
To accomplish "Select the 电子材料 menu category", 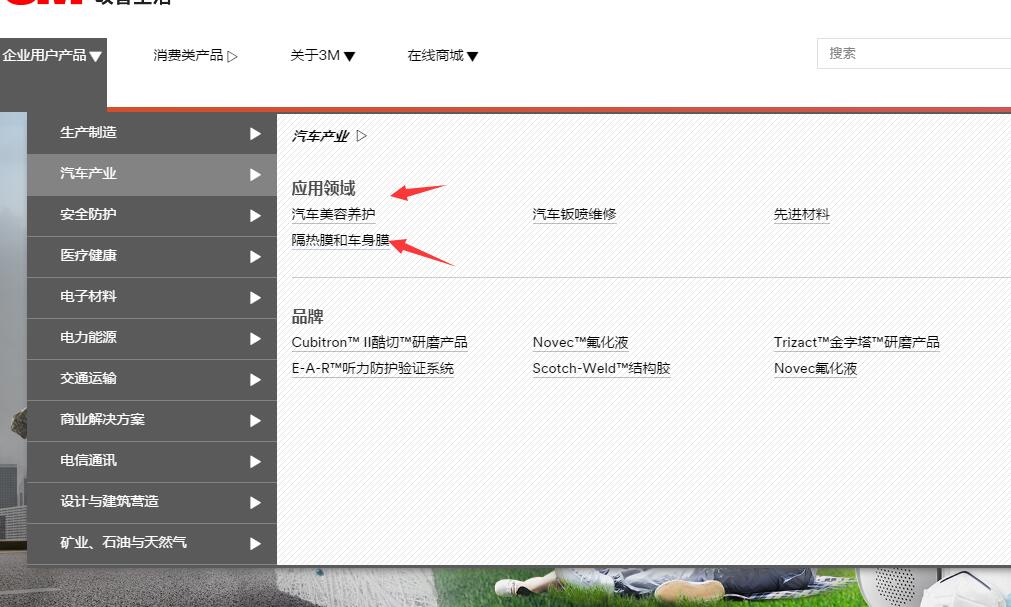I will click(152, 297).
